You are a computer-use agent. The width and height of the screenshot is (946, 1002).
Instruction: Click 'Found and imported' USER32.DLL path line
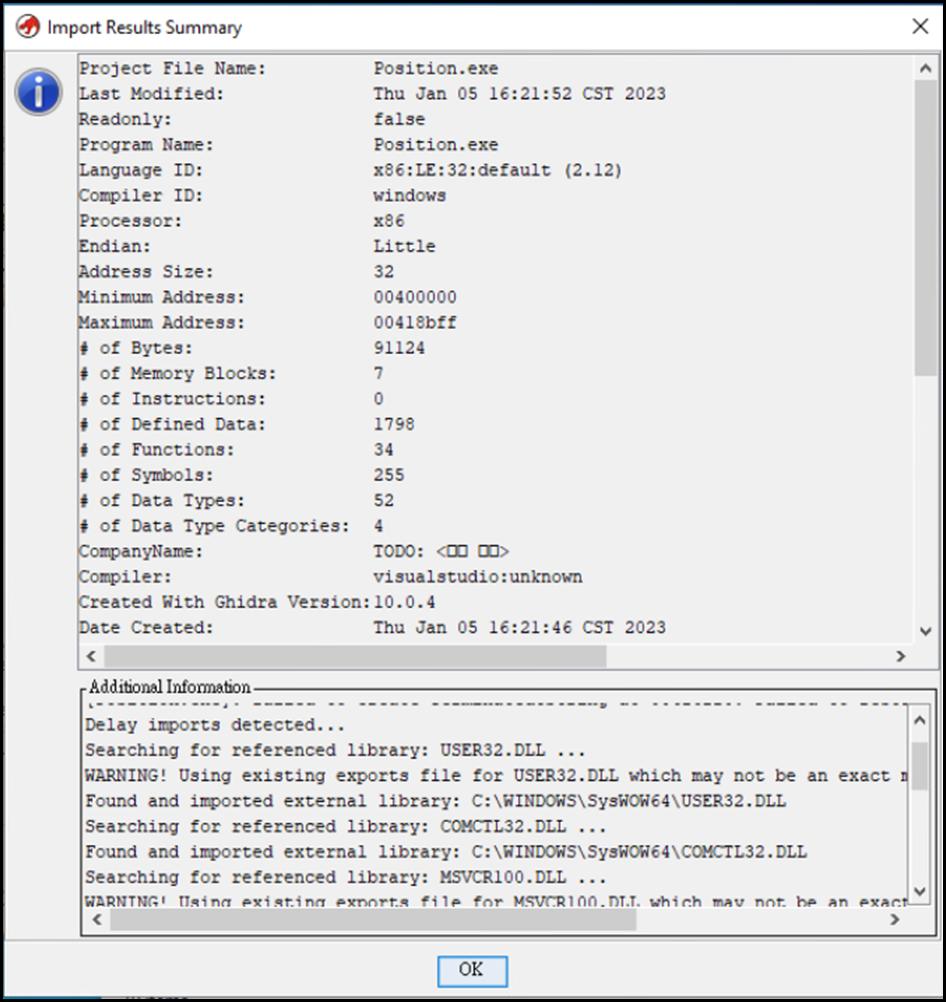click(435, 801)
